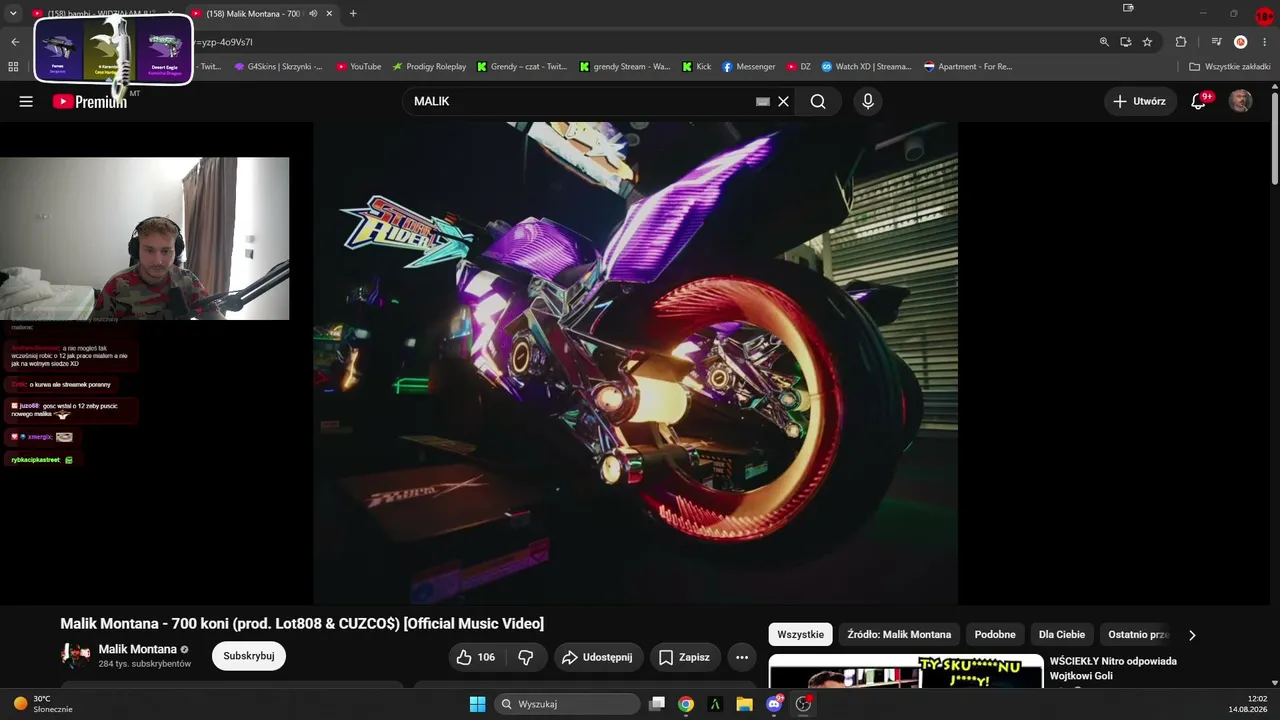Open YouTube notifications bell

point(1198,101)
